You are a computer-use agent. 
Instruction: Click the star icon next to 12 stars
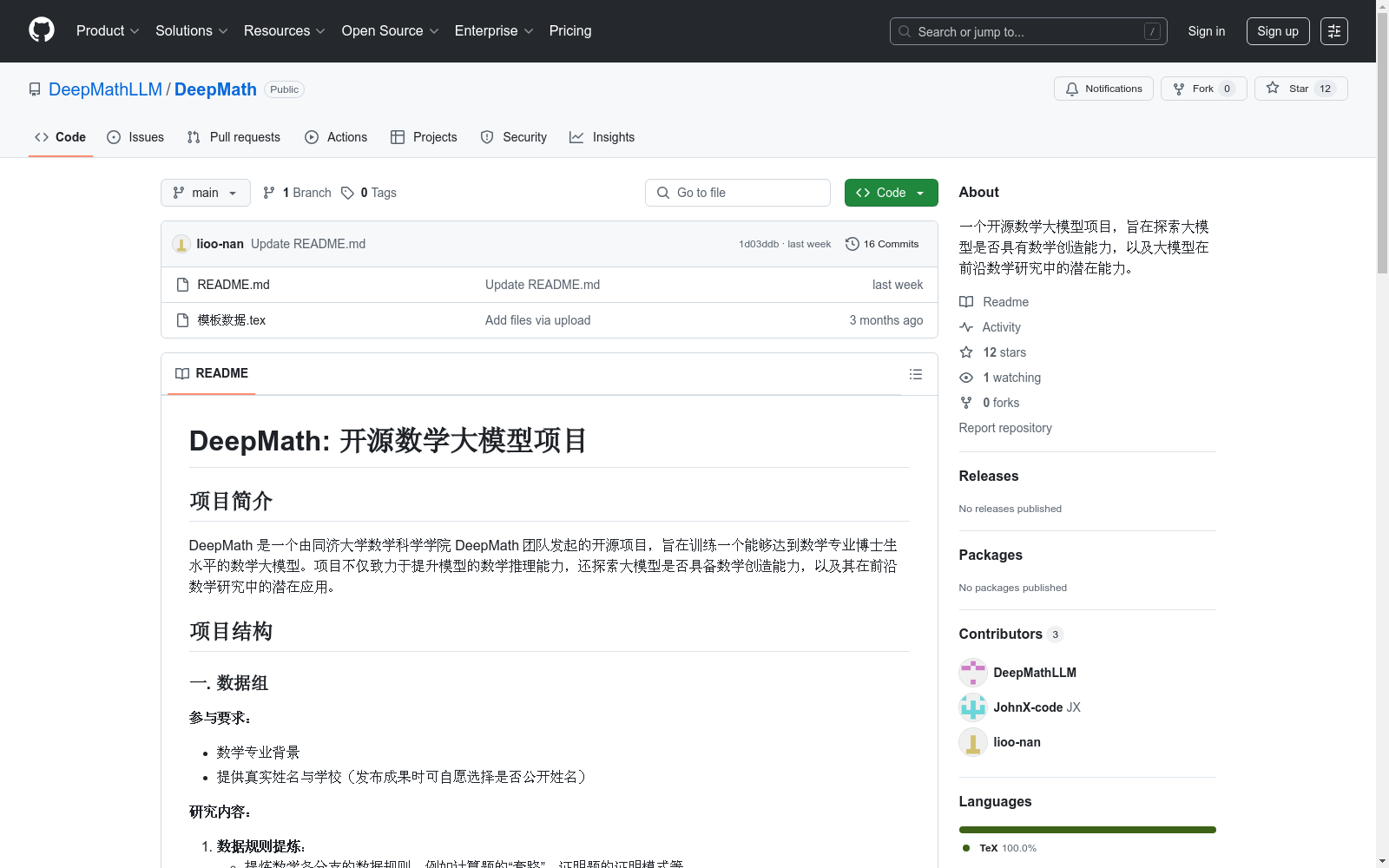pos(966,352)
